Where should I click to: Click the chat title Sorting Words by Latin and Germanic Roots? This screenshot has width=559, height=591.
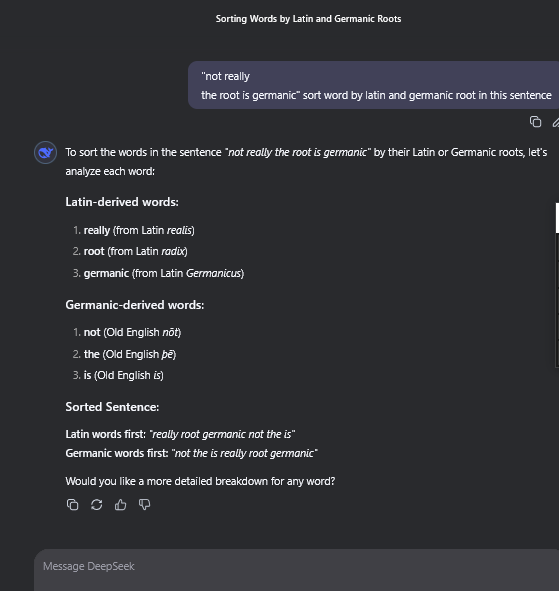click(x=308, y=19)
